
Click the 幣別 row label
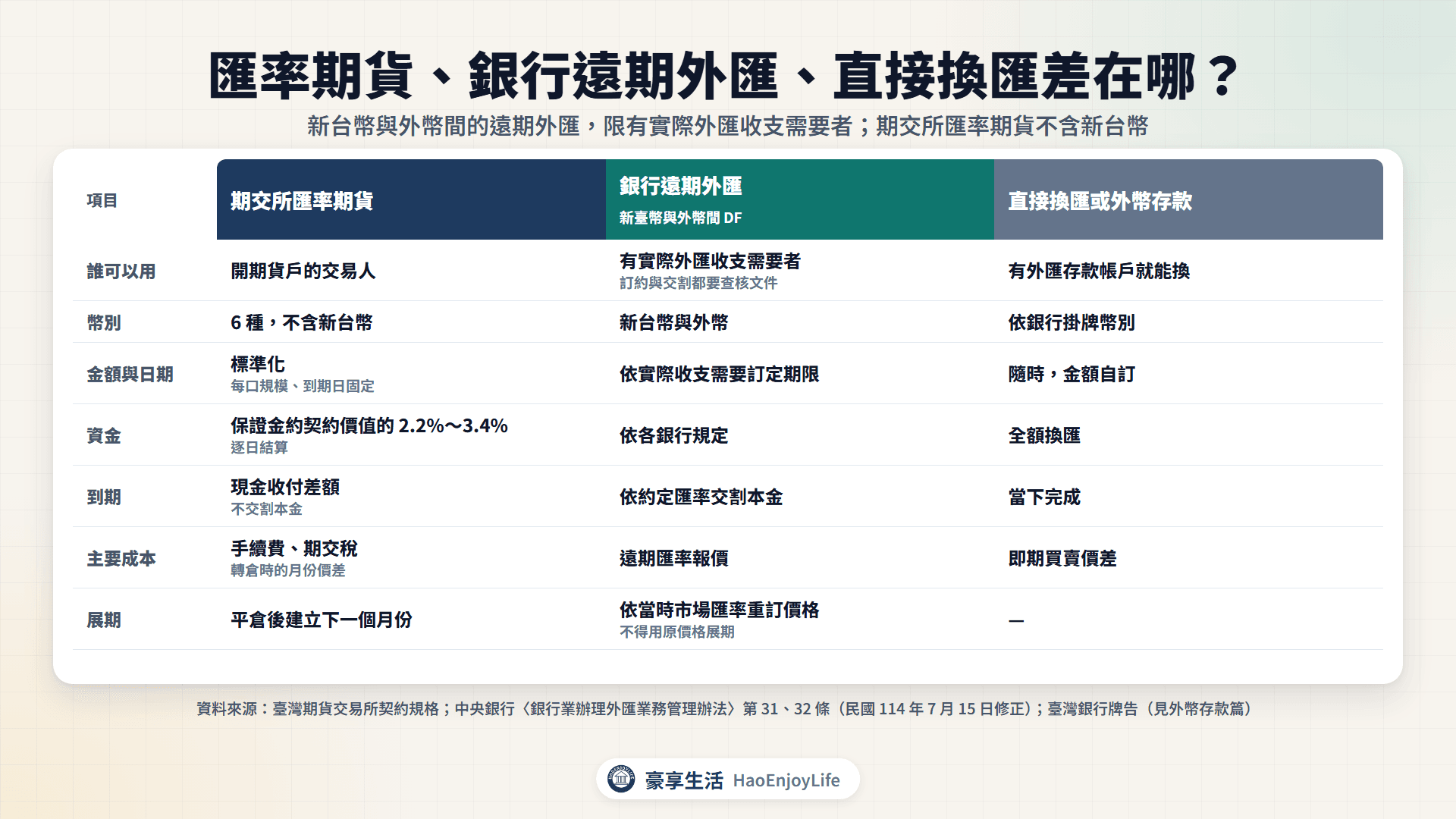[104, 323]
